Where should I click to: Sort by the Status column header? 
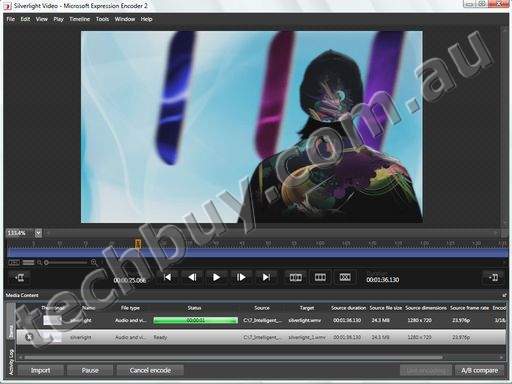(x=194, y=308)
